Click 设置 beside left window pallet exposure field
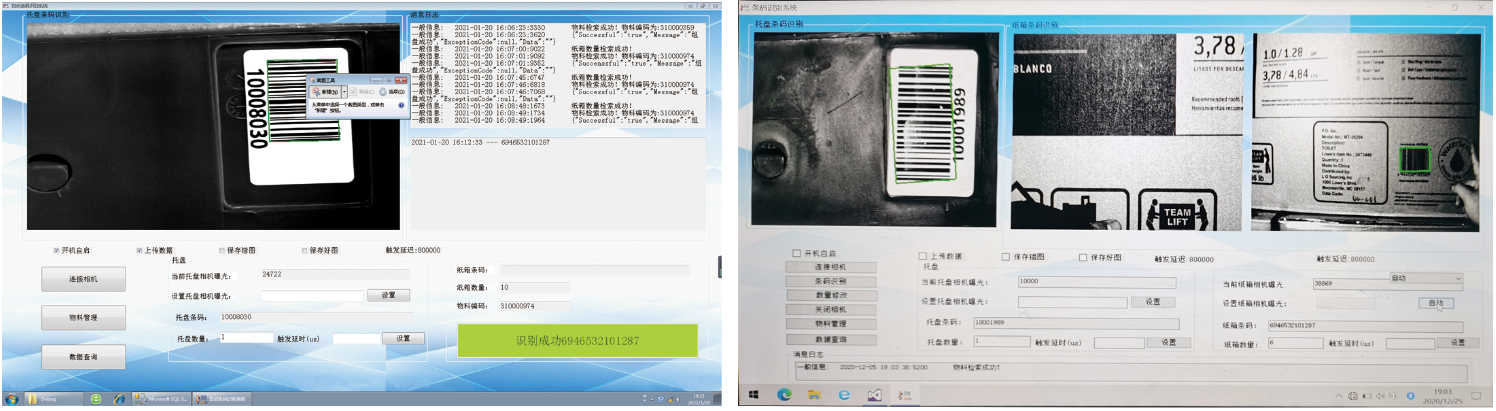This screenshot has height=411, width=1496. coord(389,295)
